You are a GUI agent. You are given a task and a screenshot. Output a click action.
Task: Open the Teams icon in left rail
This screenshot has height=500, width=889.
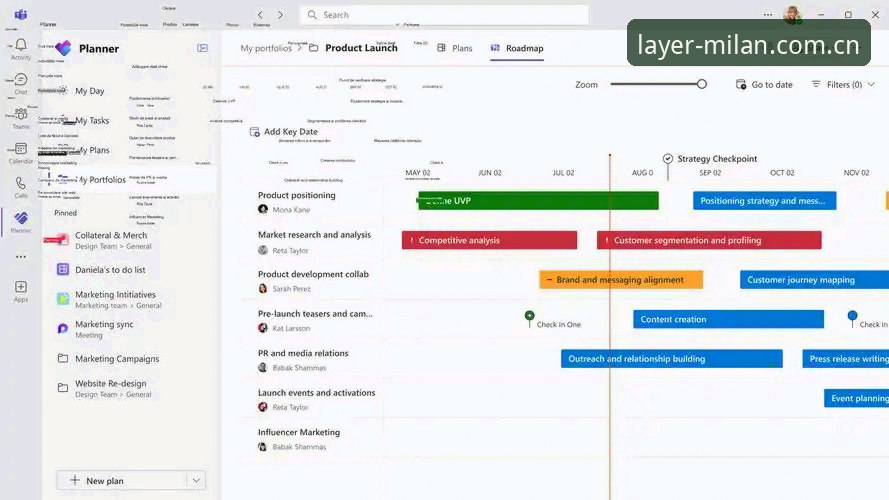pyautogui.click(x=21, y=114)
